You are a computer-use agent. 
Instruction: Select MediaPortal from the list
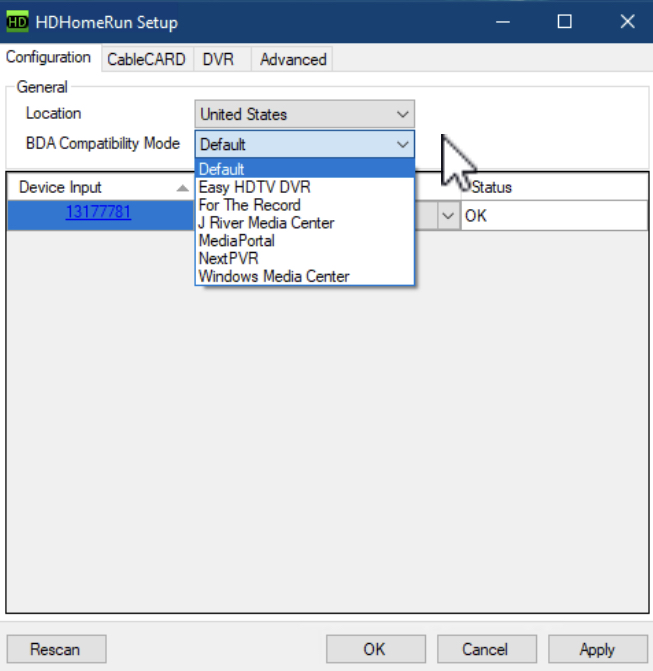click(236, 241)
